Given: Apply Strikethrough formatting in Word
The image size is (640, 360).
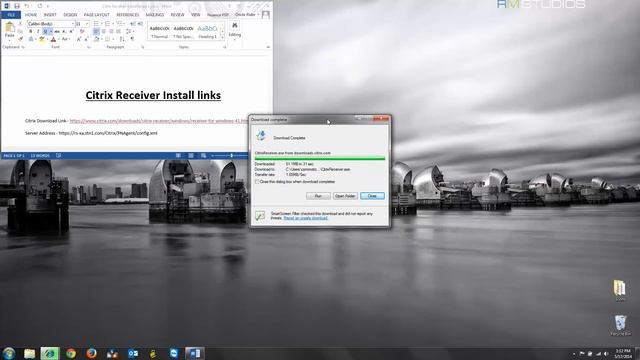Looking at the screenshot, I should tap(57, 31).
